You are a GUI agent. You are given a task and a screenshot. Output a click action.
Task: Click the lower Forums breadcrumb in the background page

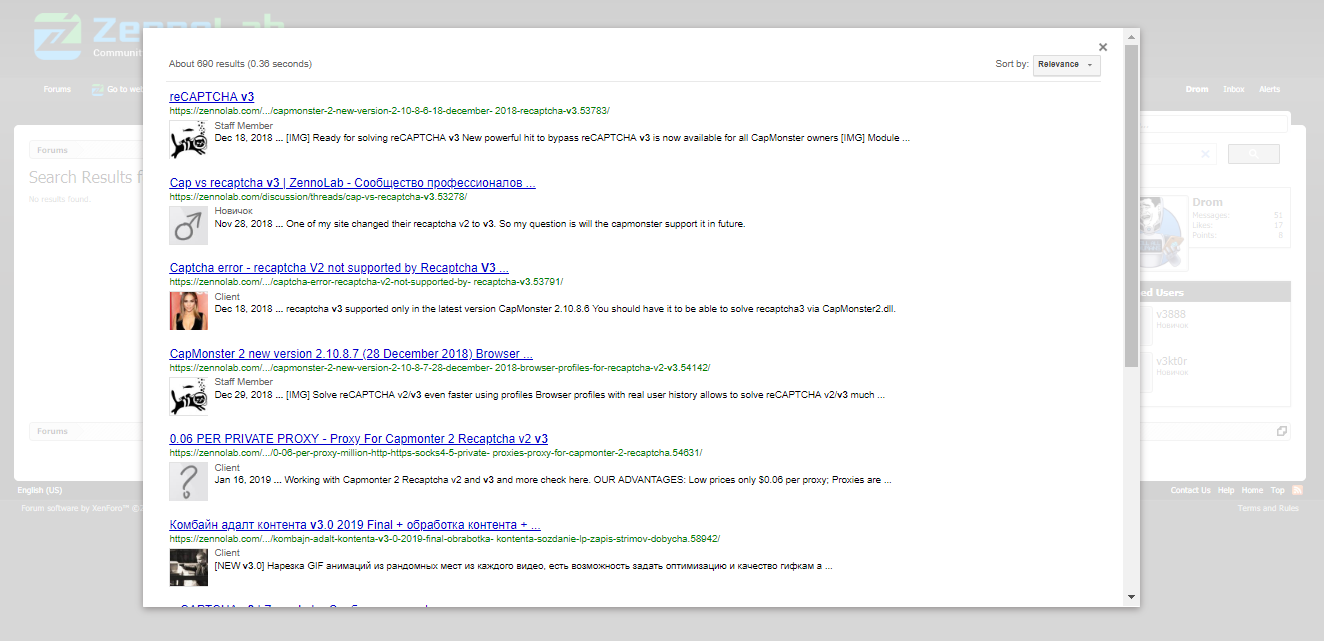52,431
